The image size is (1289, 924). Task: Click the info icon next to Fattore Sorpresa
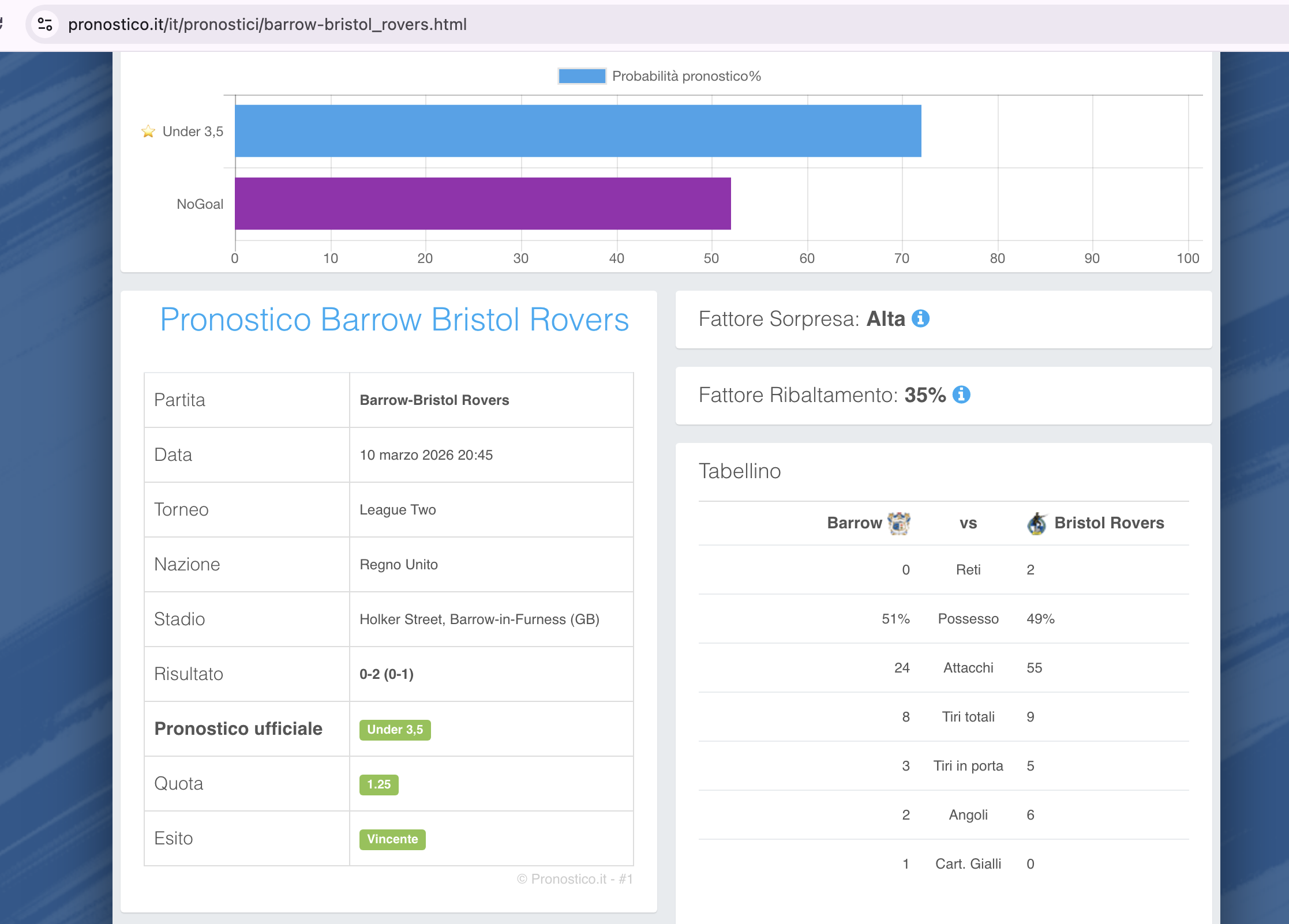920,318
